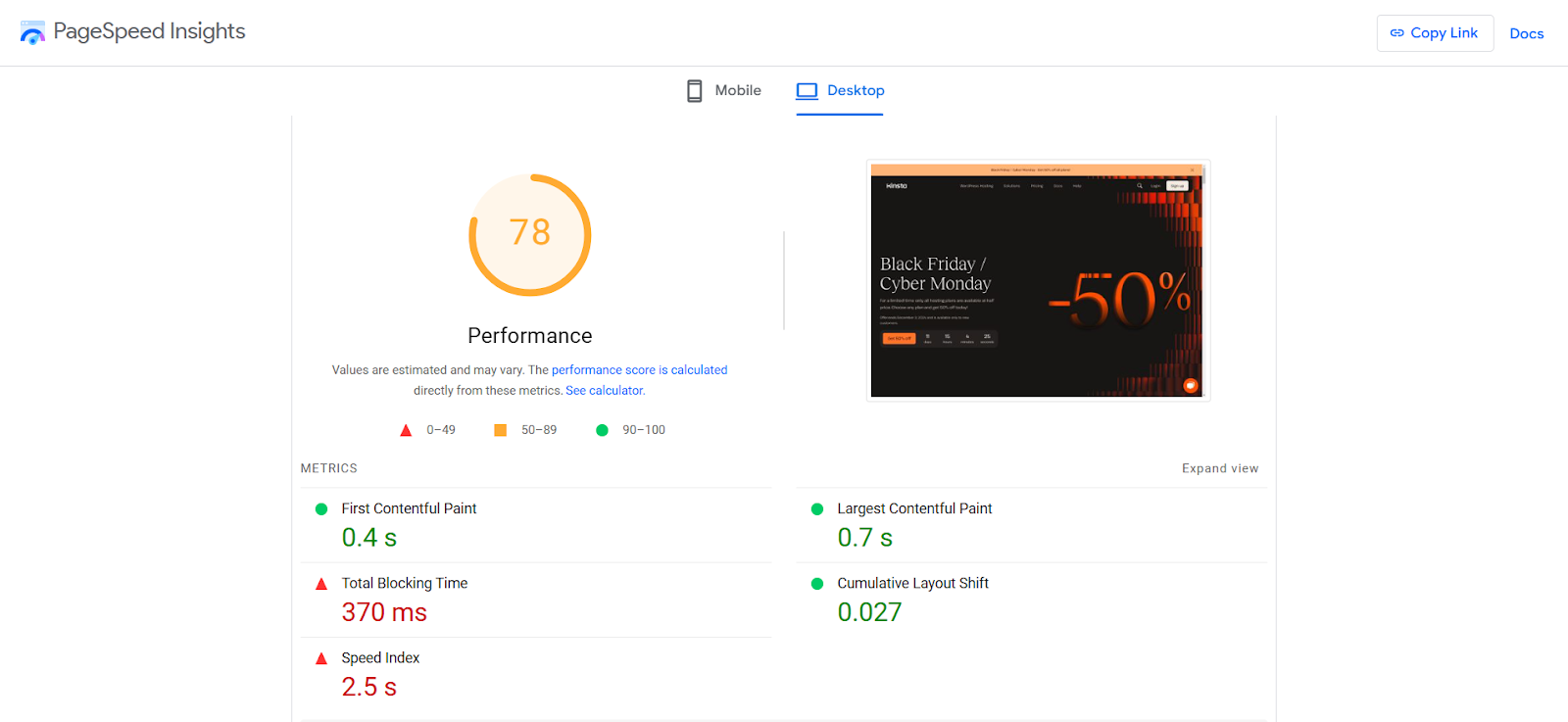Viewport: 1568px width, 722px height.
Task: Click the desktop monitor icon
Action: (x=807, y=91)
